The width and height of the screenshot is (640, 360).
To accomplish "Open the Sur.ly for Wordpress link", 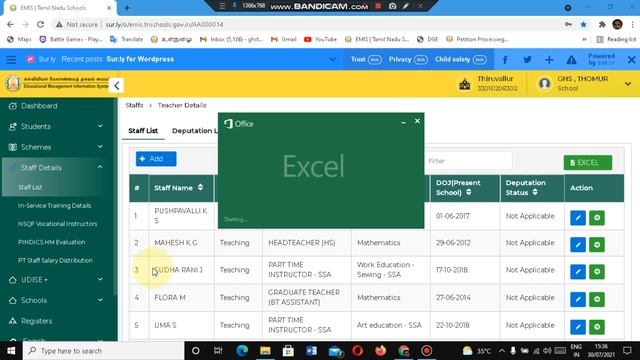I will [140, 59].
